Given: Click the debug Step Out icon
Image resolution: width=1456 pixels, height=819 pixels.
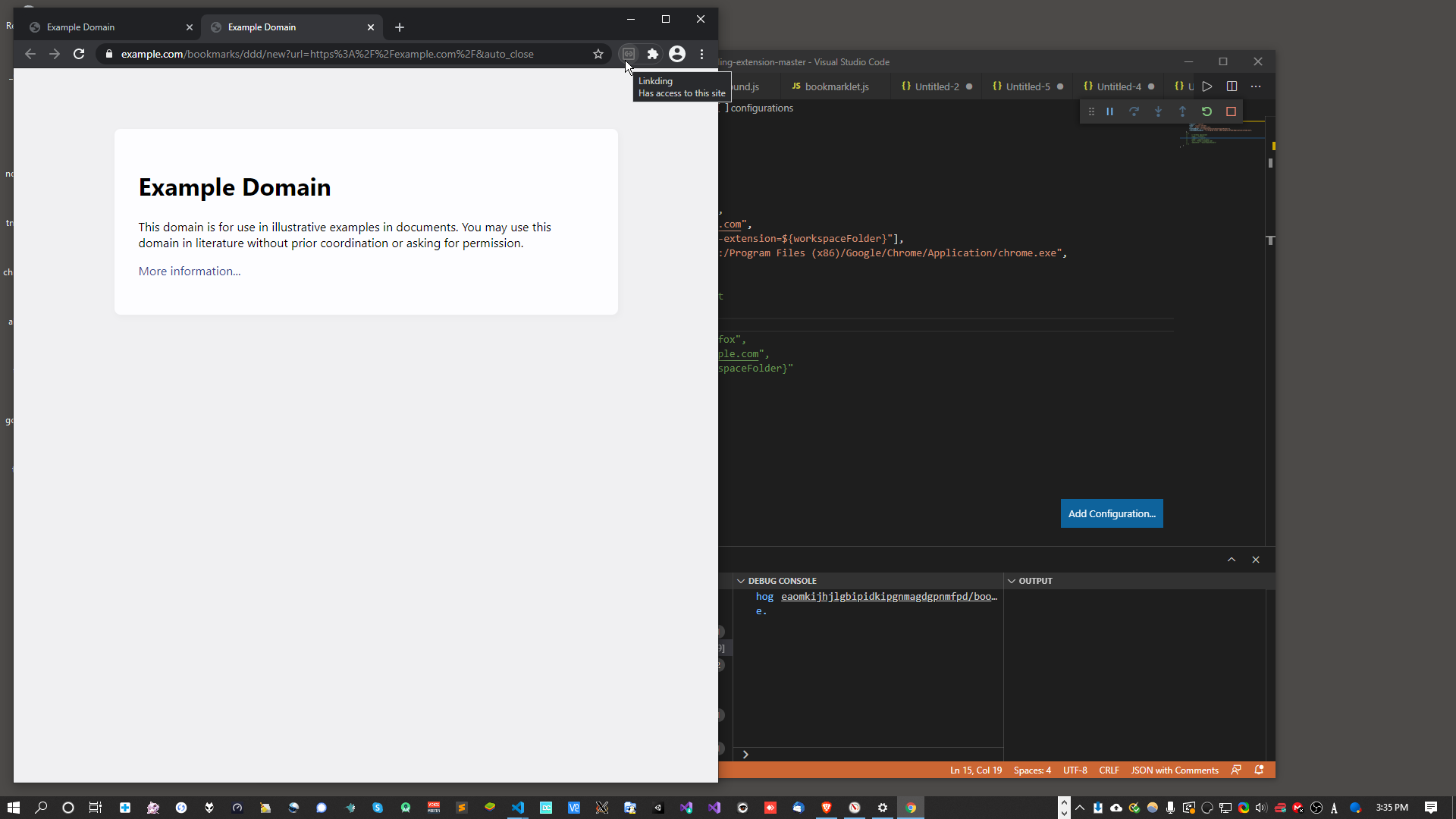Looking at the screenshot, I should (x=1182, y=111).
